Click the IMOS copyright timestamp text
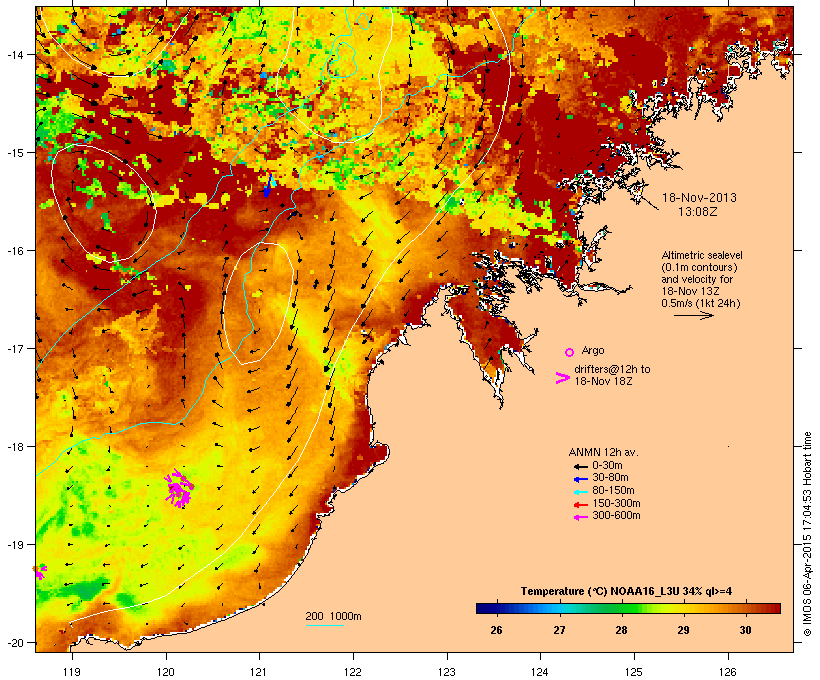The image size is (820, 680). tap(806, 534)
